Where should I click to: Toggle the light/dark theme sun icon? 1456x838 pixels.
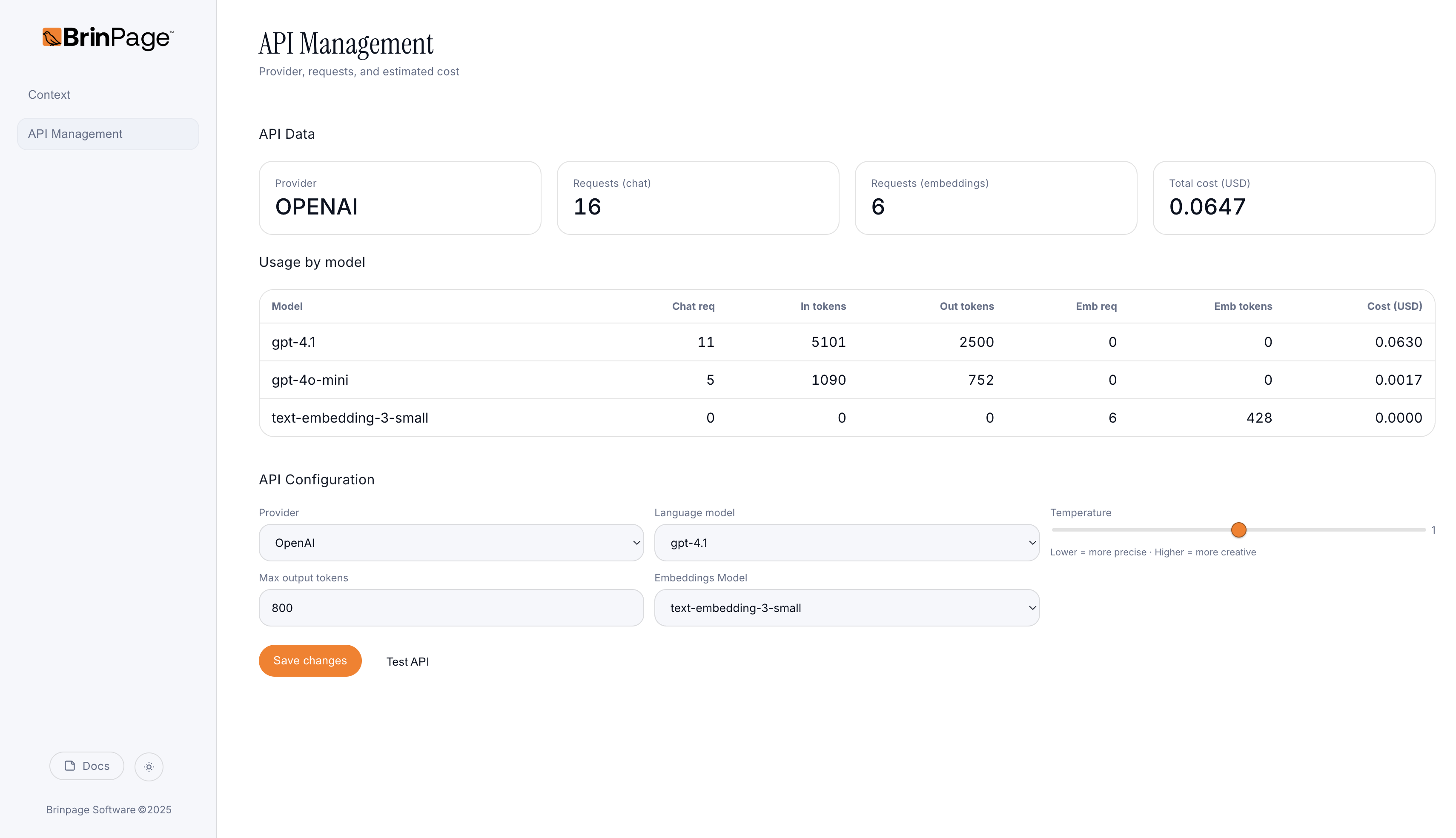pos(149,766)
